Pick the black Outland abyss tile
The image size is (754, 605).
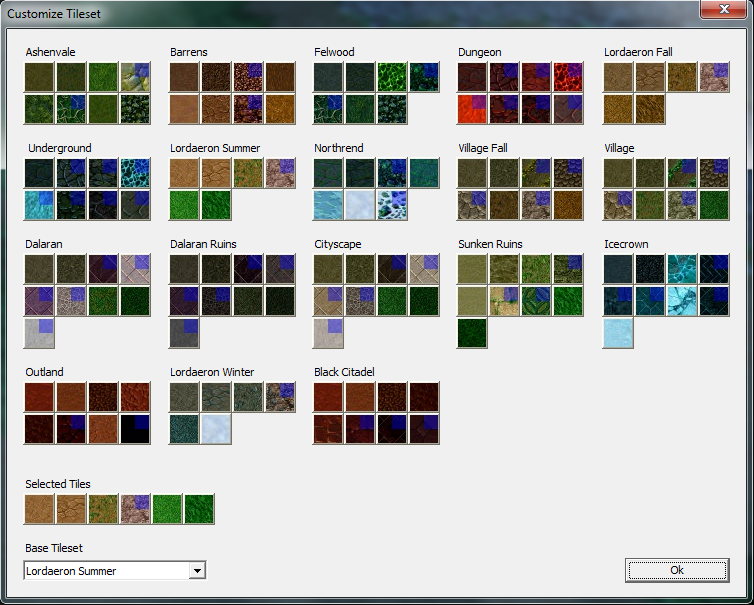pos(135,429)
